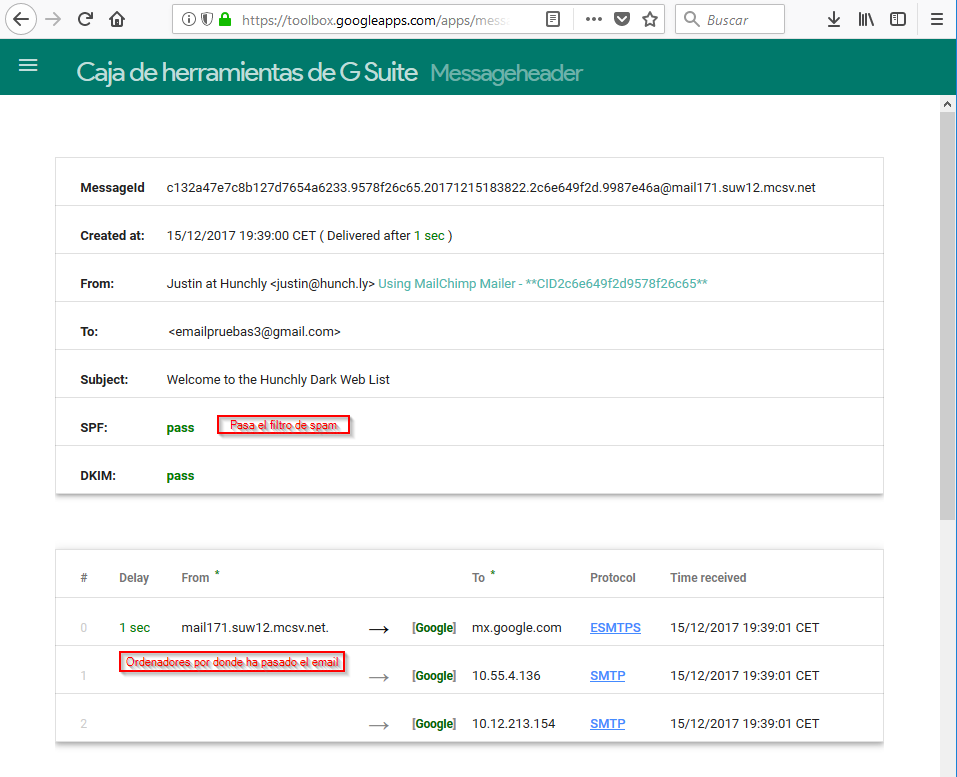
Task: Open tracking protection shield in address bar
Action: tap(207, 20)
